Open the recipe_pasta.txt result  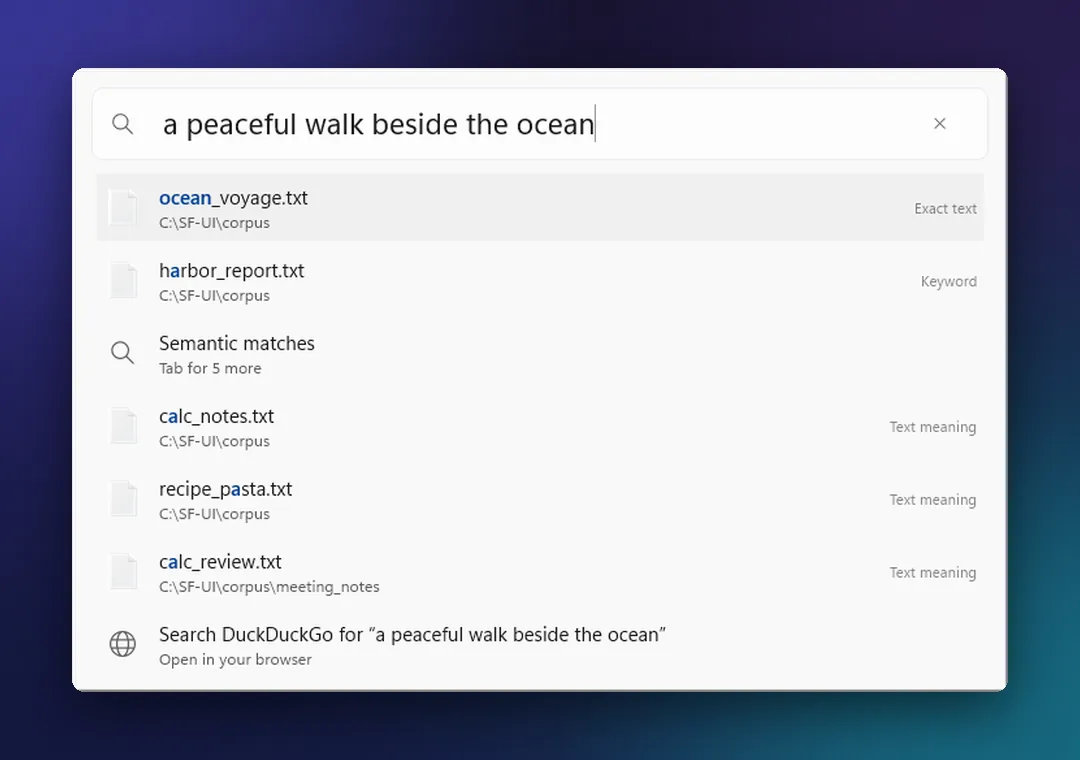539,500
